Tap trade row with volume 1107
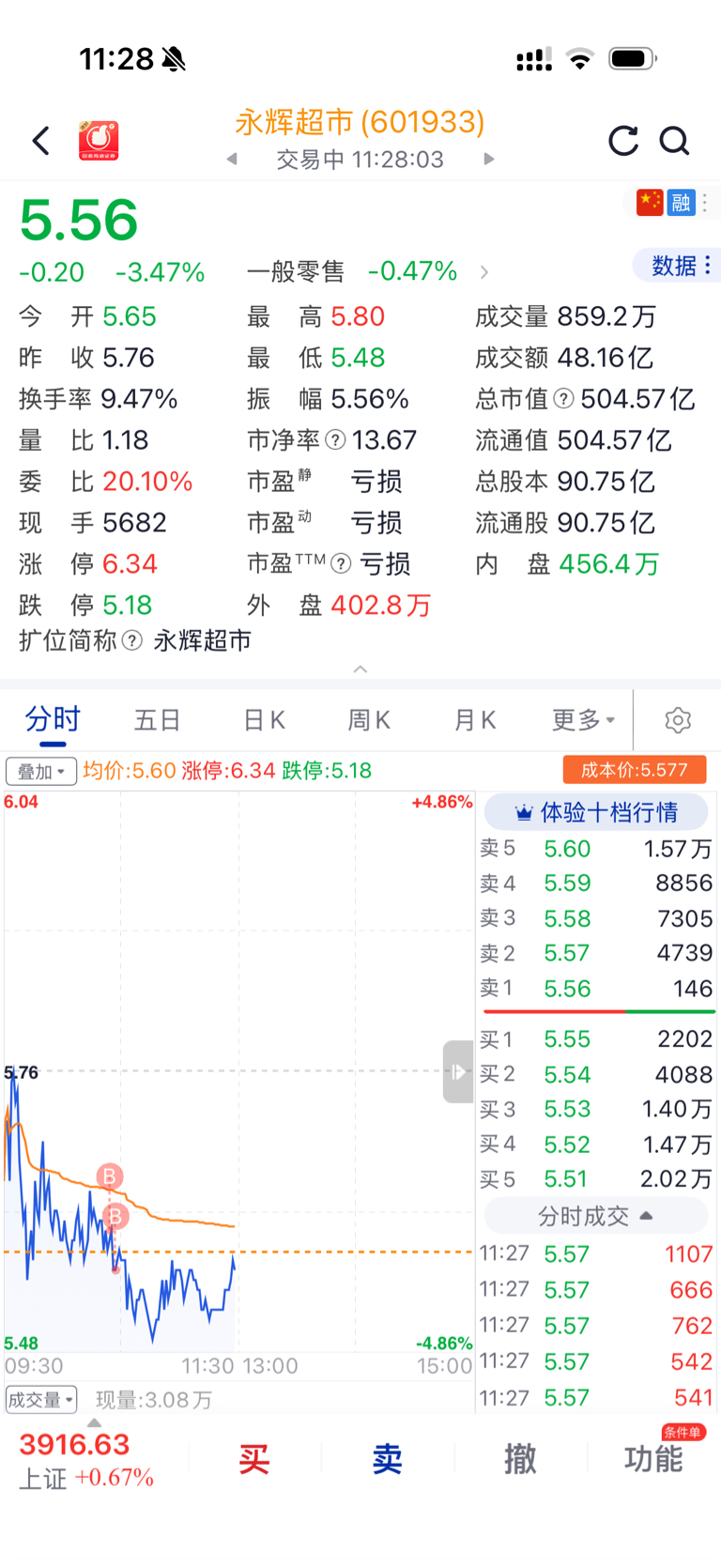The image size is (721, 1568). [596, 1254]
